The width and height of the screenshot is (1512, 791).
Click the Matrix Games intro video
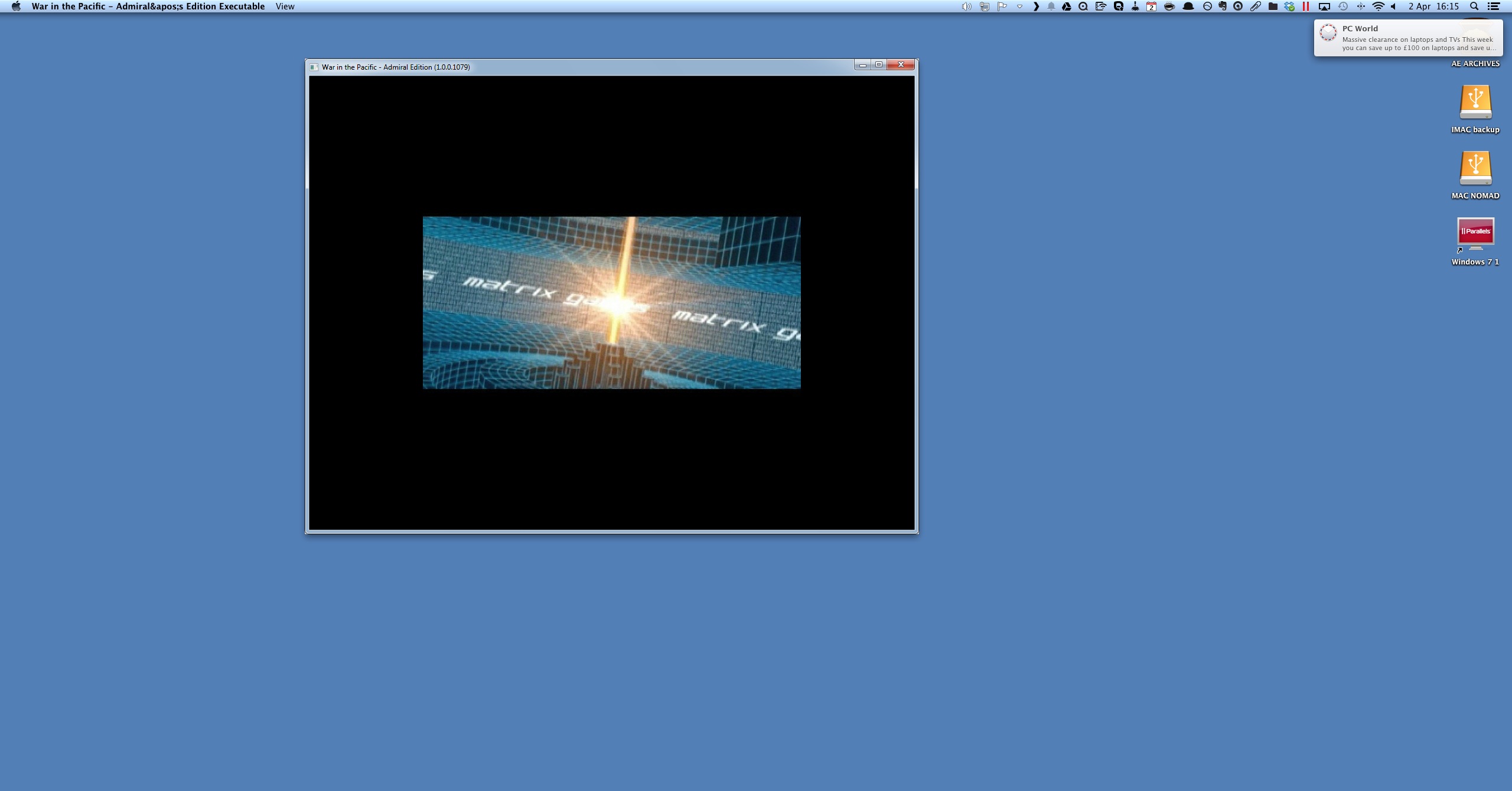611,303
